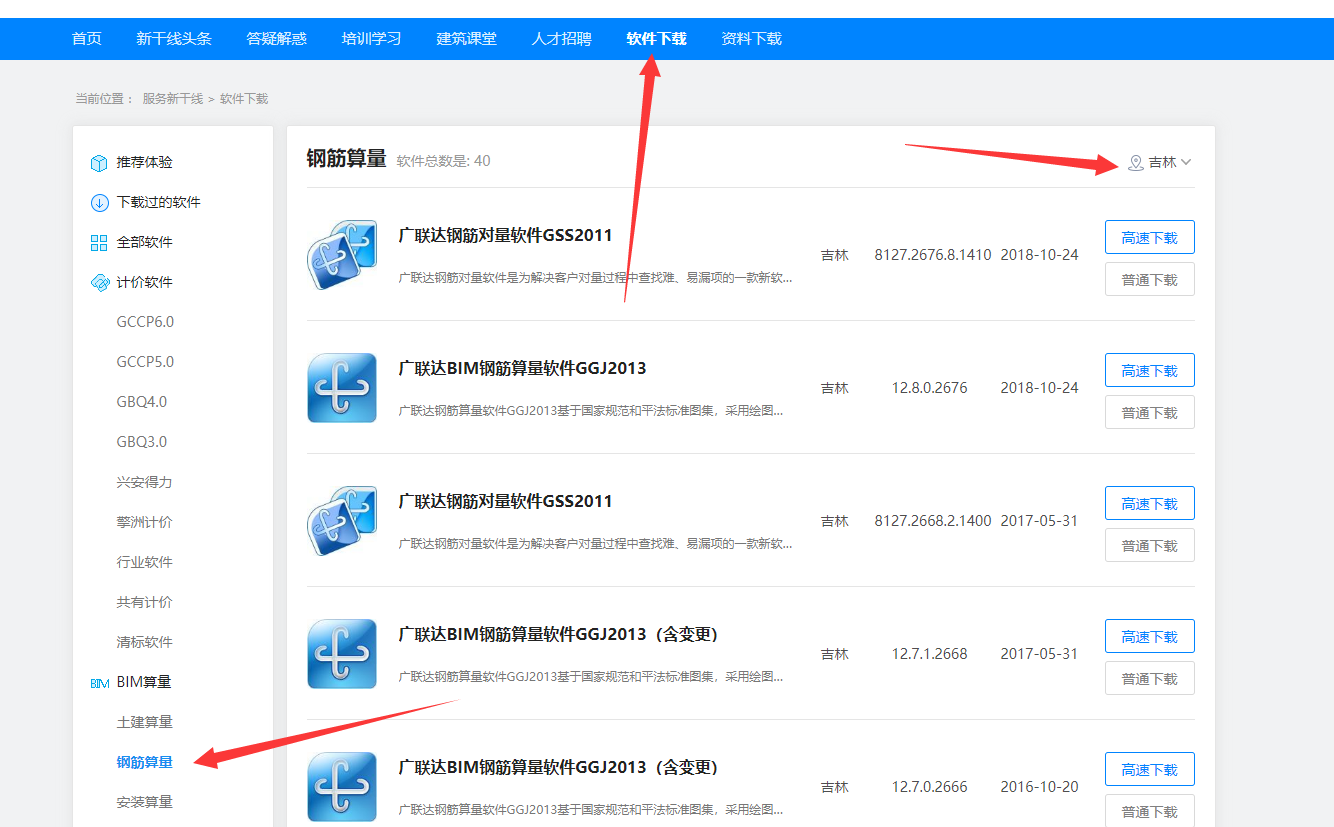Click the GGJ2013 icon for version 12.7.1.2668
Viewport: 1334px width, 827px height.
pos(342,654)
